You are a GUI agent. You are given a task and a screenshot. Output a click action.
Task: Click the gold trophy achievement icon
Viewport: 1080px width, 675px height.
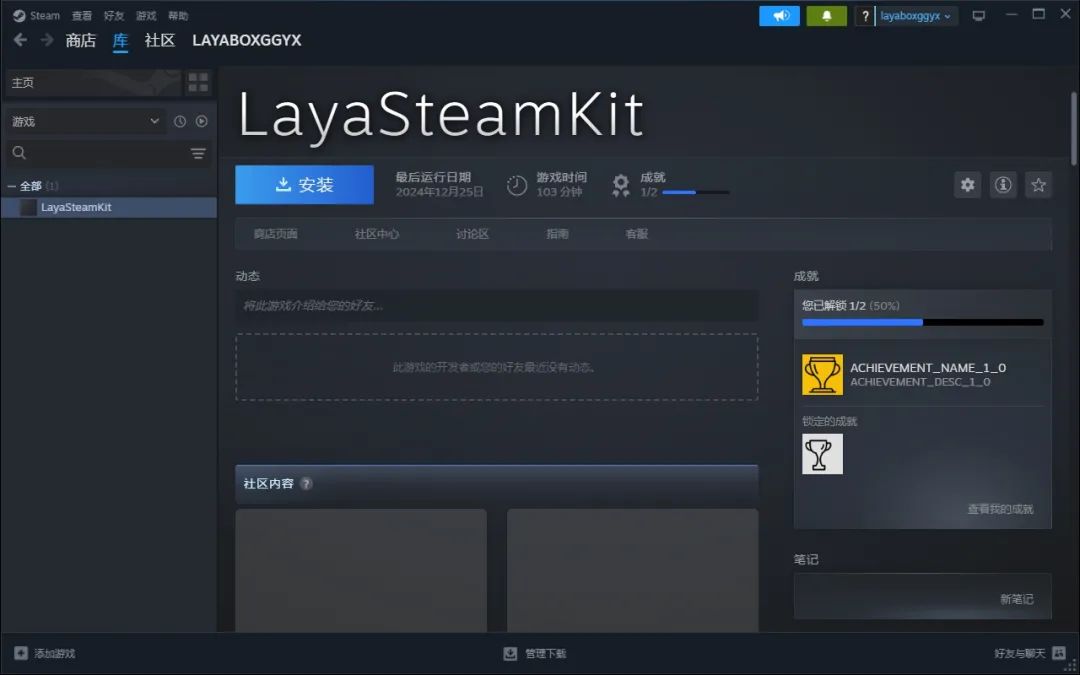point(822,375)
